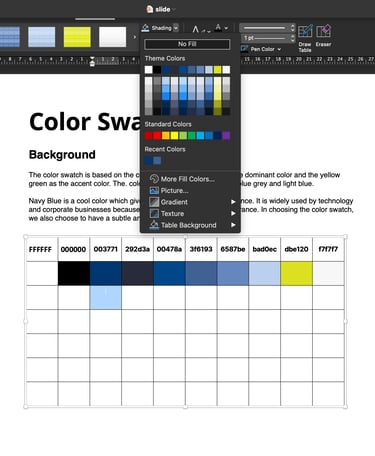Select the black filled table cell

tap(74, 273)
